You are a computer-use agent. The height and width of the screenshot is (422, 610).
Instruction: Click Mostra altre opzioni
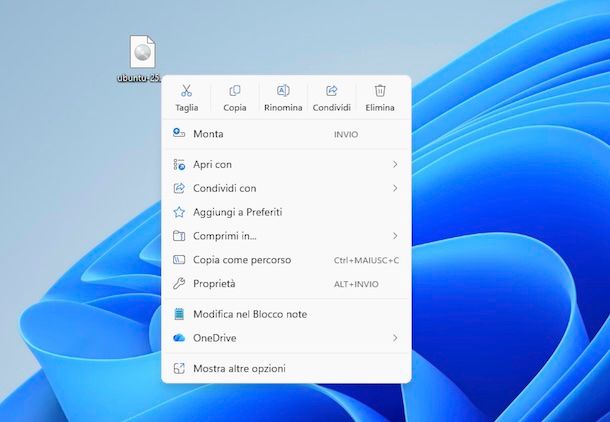click(286, 368)
